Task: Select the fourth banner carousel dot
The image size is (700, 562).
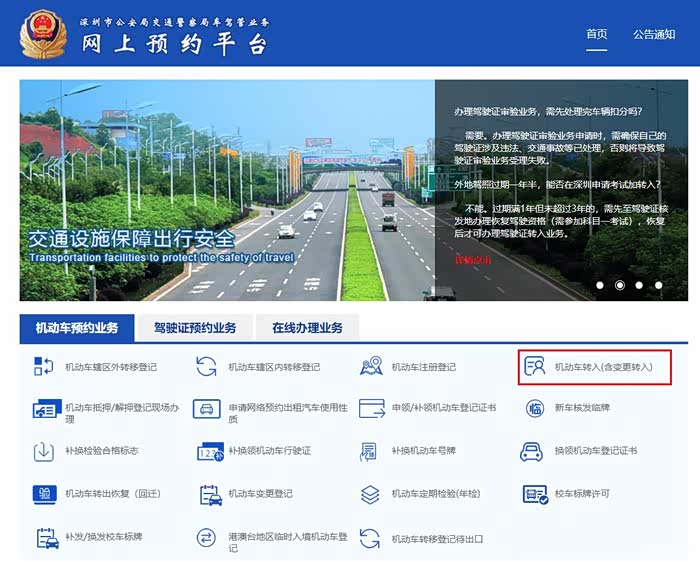Action: (x=658, y=285)
